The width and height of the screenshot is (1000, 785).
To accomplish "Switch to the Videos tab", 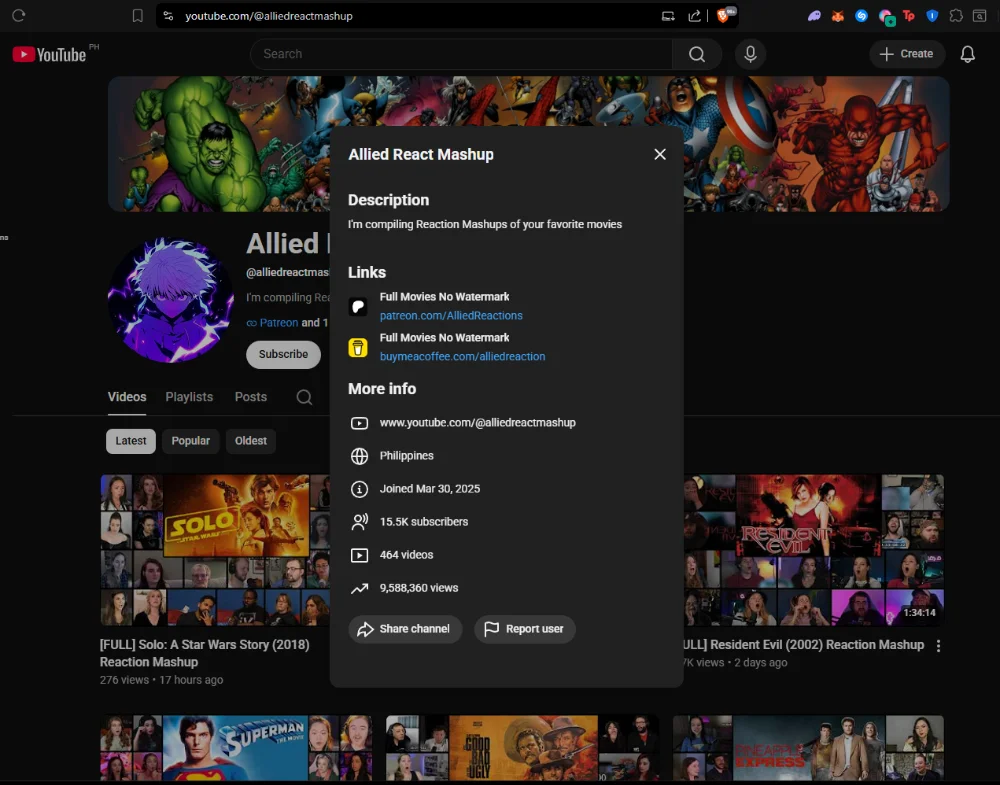I will (127, 397).
